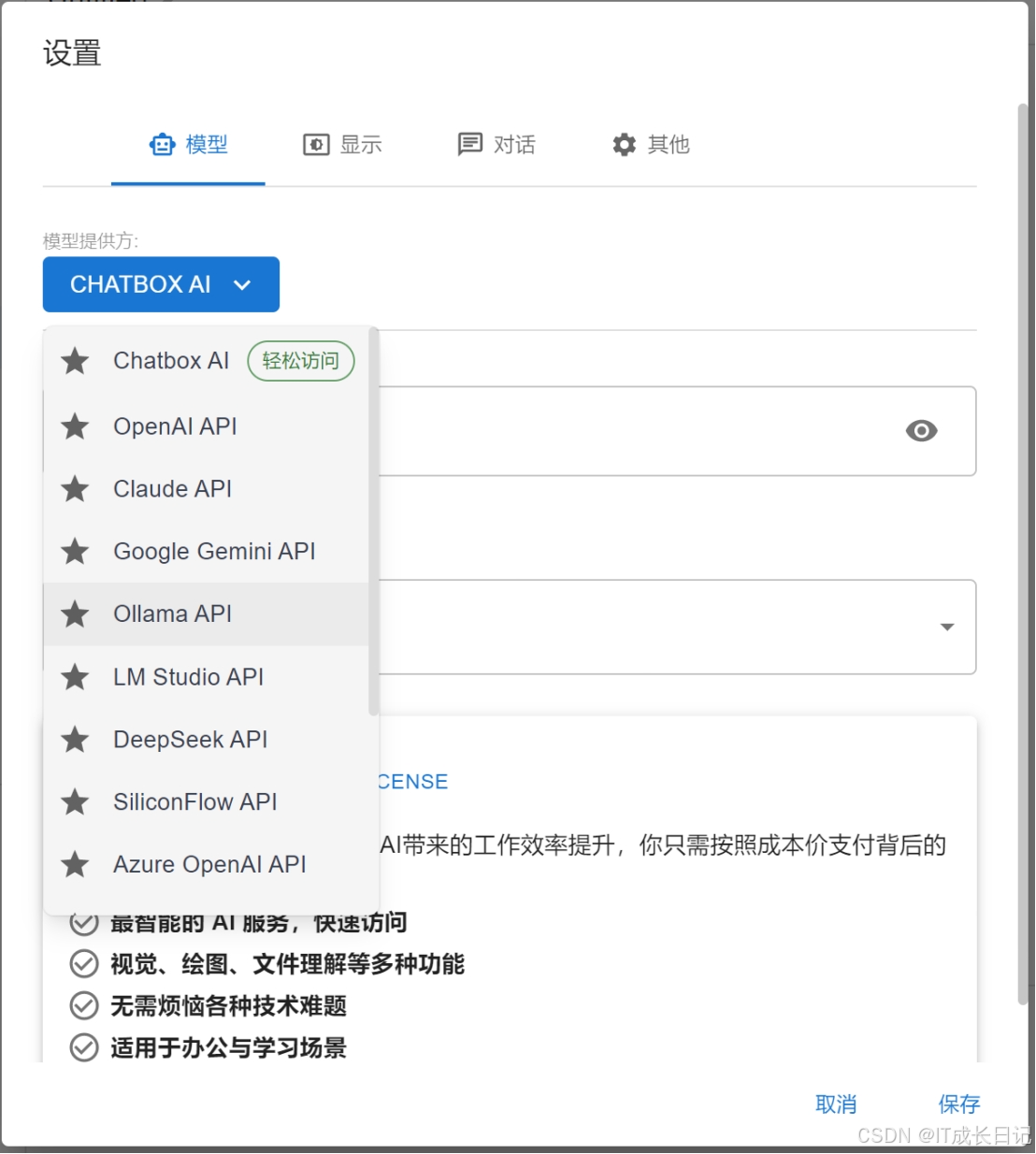Select SiliconFlow API provider

pyautogui.click(x=207, y=802)
